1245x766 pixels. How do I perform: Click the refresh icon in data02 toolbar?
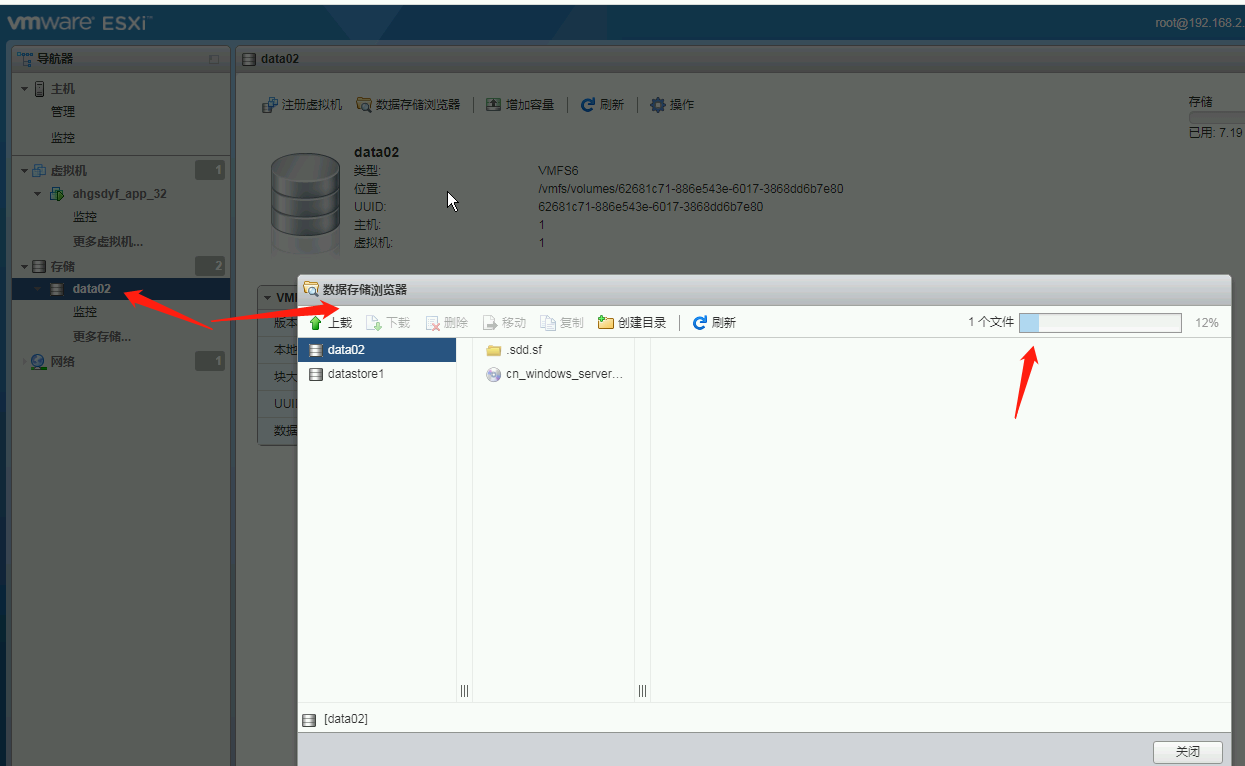click(588, 104)
